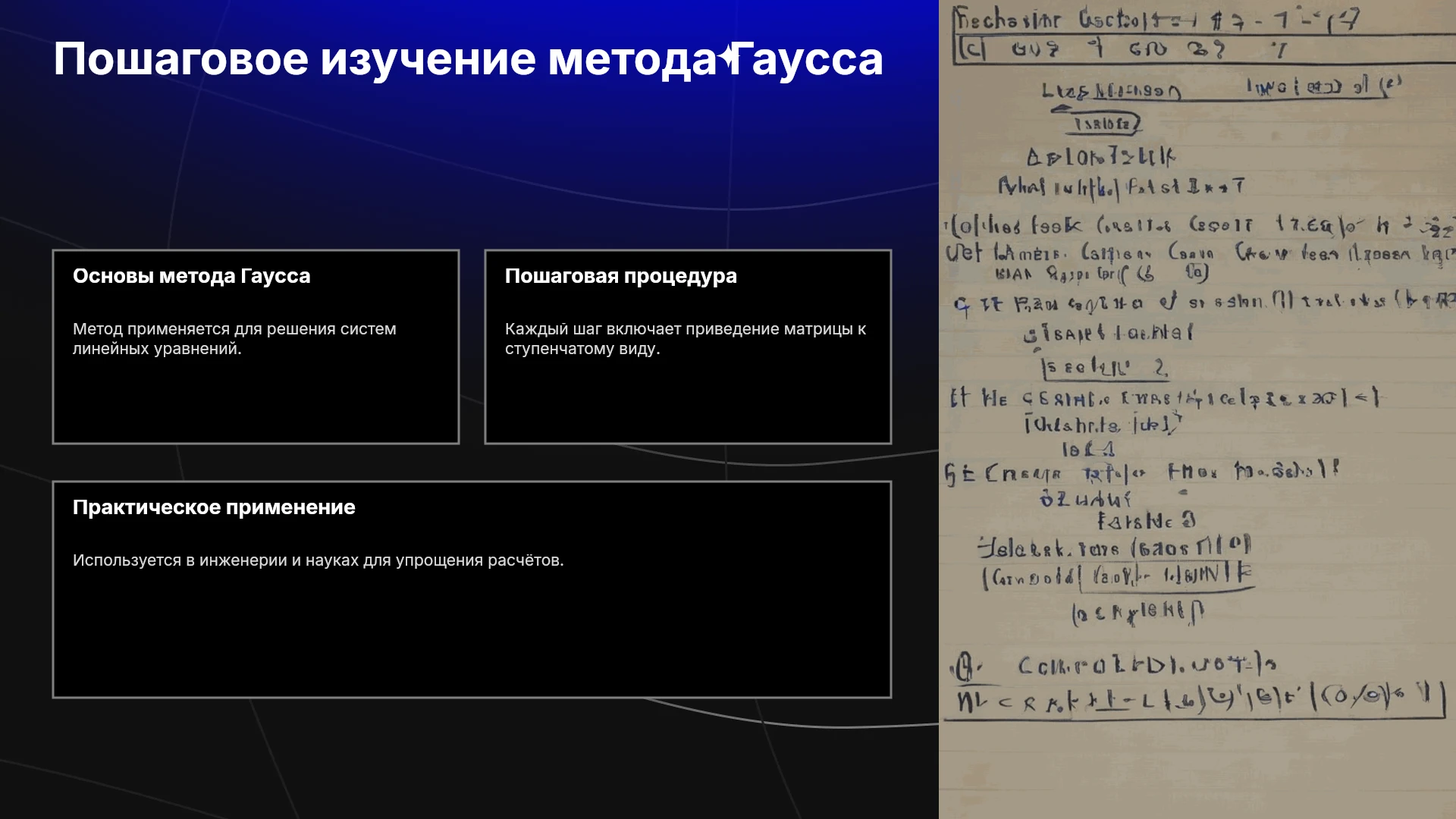Select the title 'Пошаговое изучение метода Гаусса'
This screenshot has height=819, width=1456.
(x=469, y=59)
